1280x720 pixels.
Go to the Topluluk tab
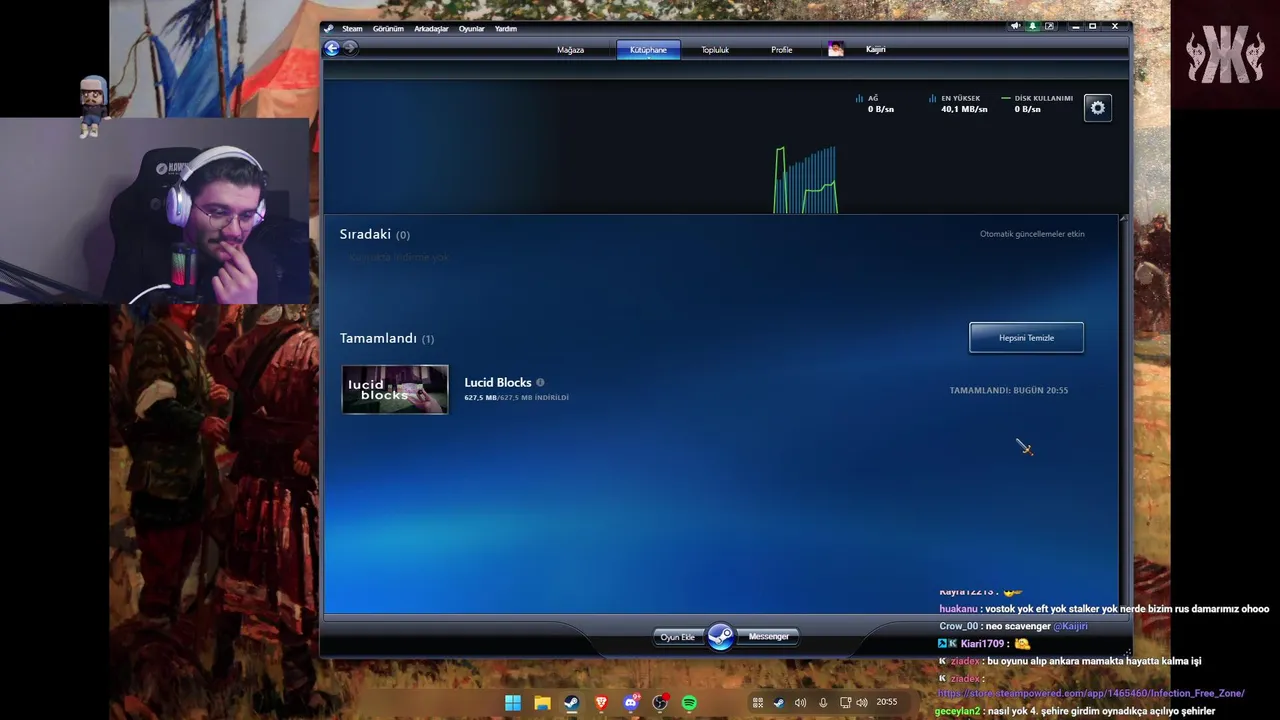pos(715,49)
